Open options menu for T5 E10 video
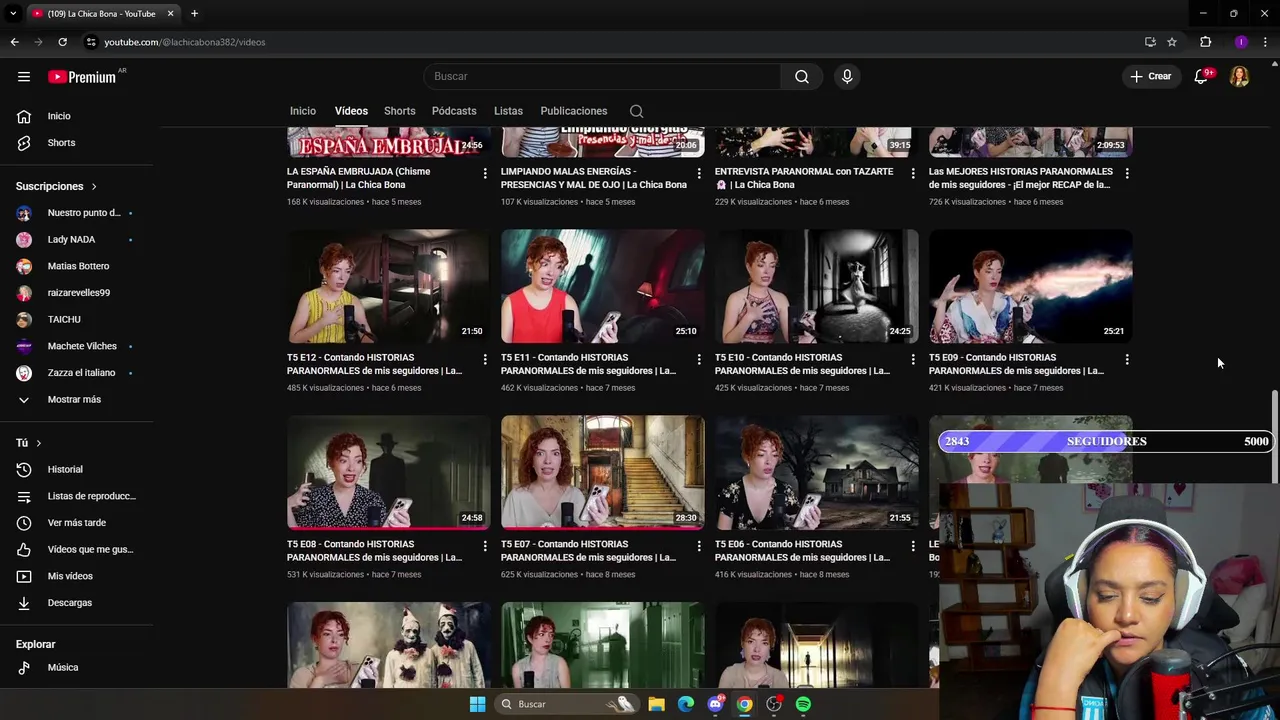The width and height of the screenshot is (1280, 720). pos(913,359)
